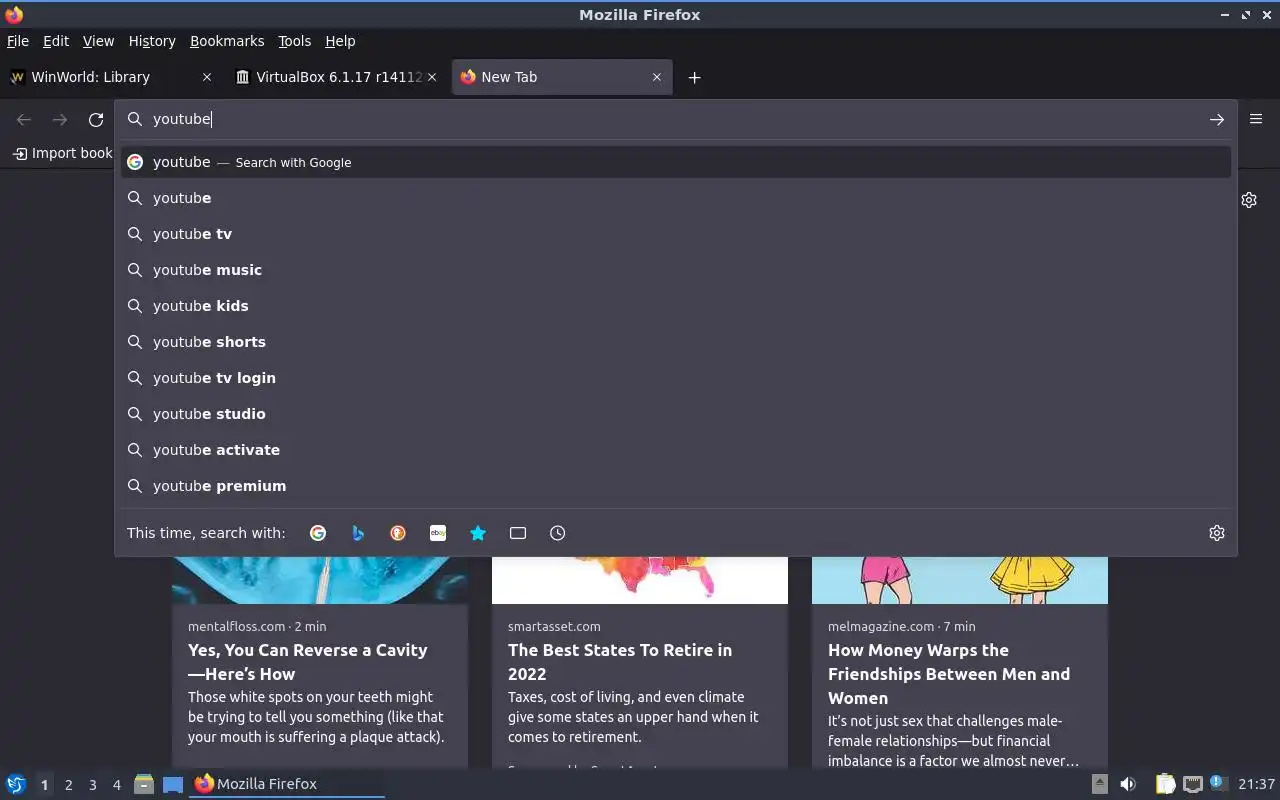Search open tabs using the tab icon

[x=518, y=533]
